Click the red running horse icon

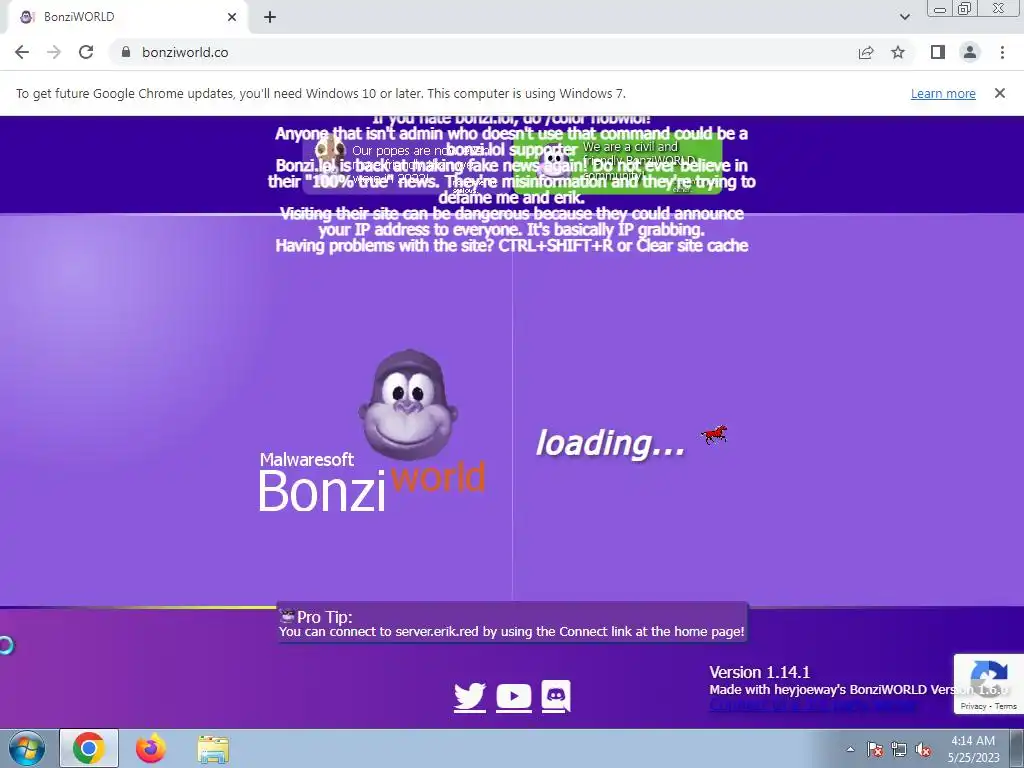click(714, 434)
